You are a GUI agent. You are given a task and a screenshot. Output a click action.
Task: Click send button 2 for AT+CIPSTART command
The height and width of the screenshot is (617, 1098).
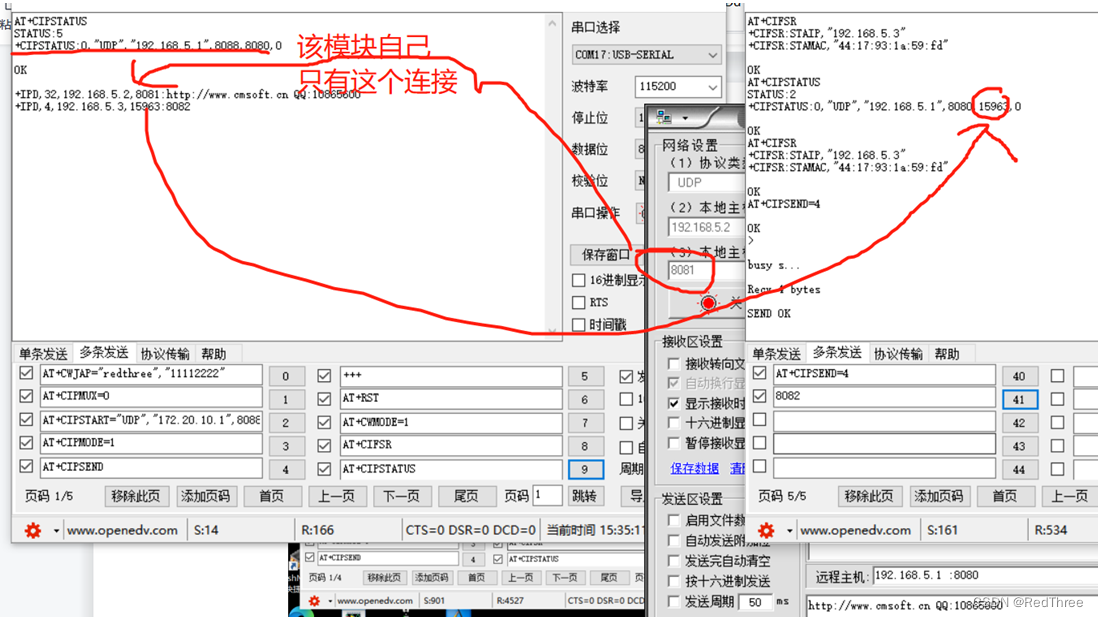pos(286,422)
